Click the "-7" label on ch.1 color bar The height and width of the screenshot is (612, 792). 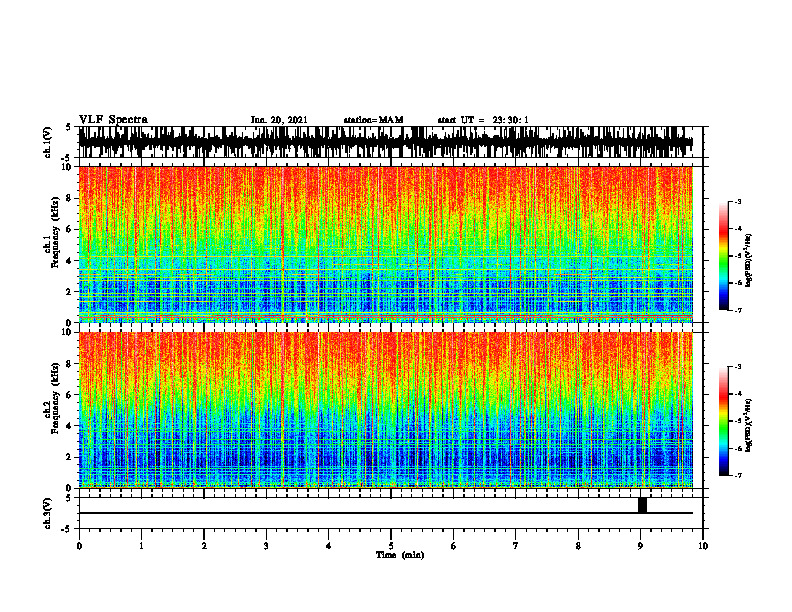738,310
